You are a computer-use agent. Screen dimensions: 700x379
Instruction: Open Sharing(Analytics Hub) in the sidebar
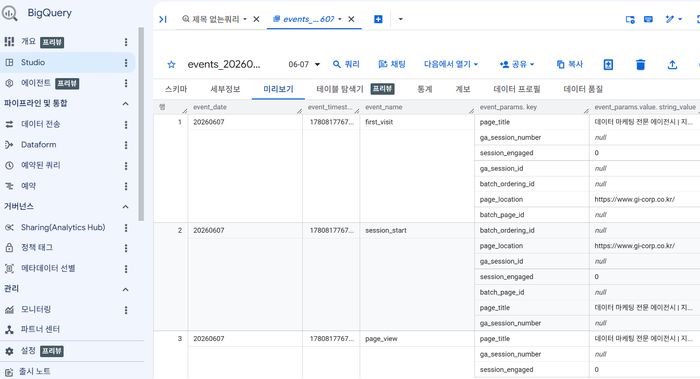(62, 227)
